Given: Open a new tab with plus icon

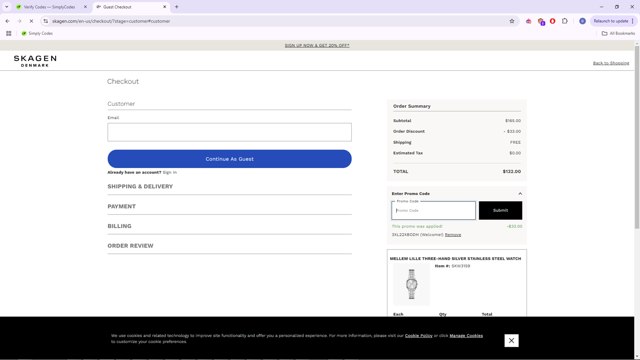Looking at the screenshot, I should [x=176, y=7].
